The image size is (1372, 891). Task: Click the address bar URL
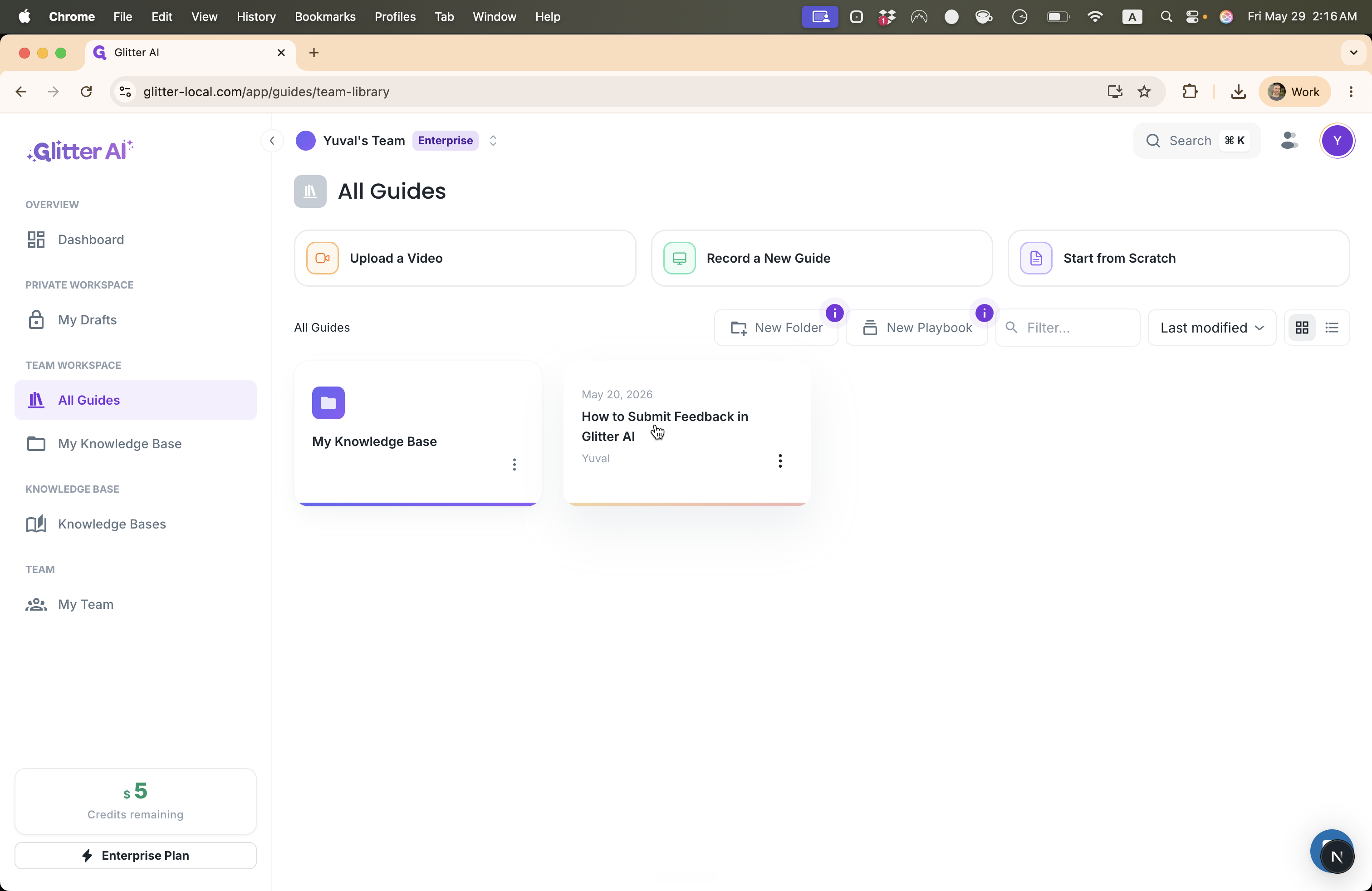click(266, 92)
